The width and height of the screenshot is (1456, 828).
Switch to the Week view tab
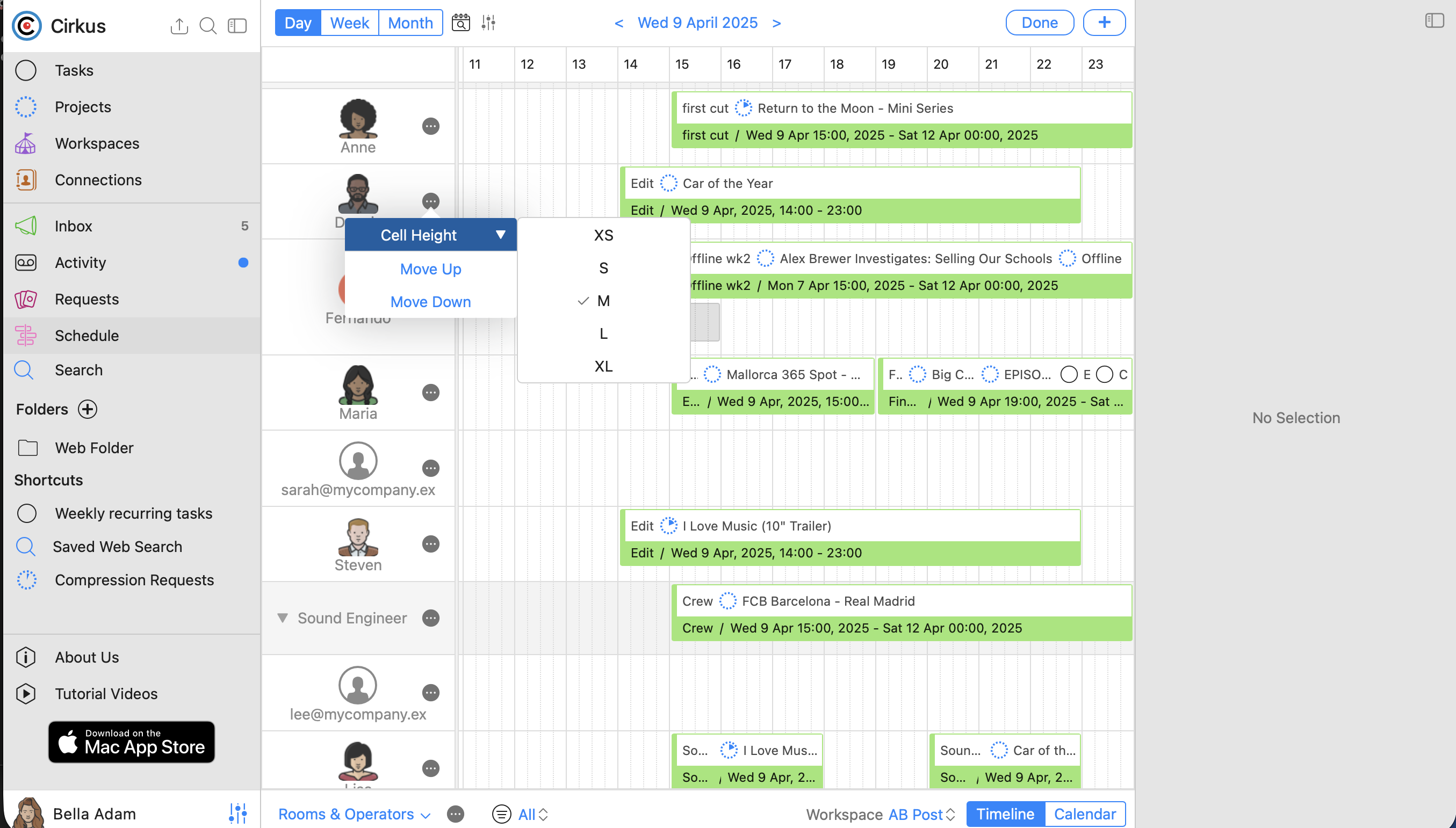349,23
